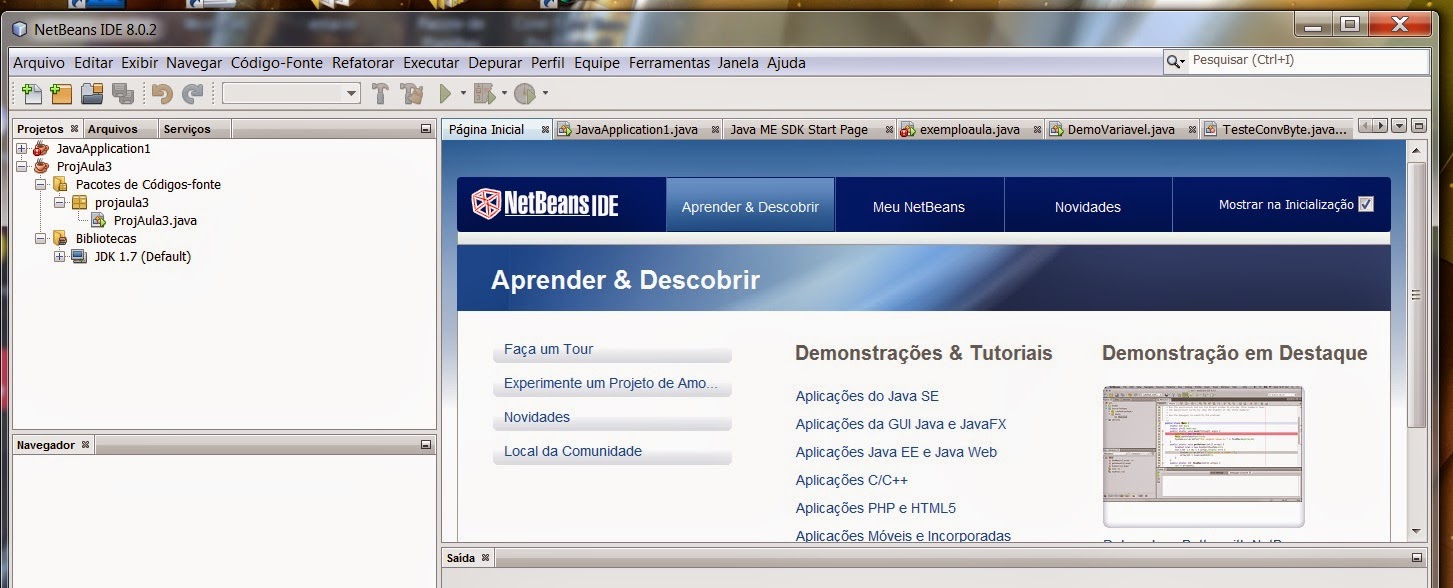Open Aplicações PHP e HTML5 link
Viewport: 1453px width, 588px height.
(x=876, y=508)
